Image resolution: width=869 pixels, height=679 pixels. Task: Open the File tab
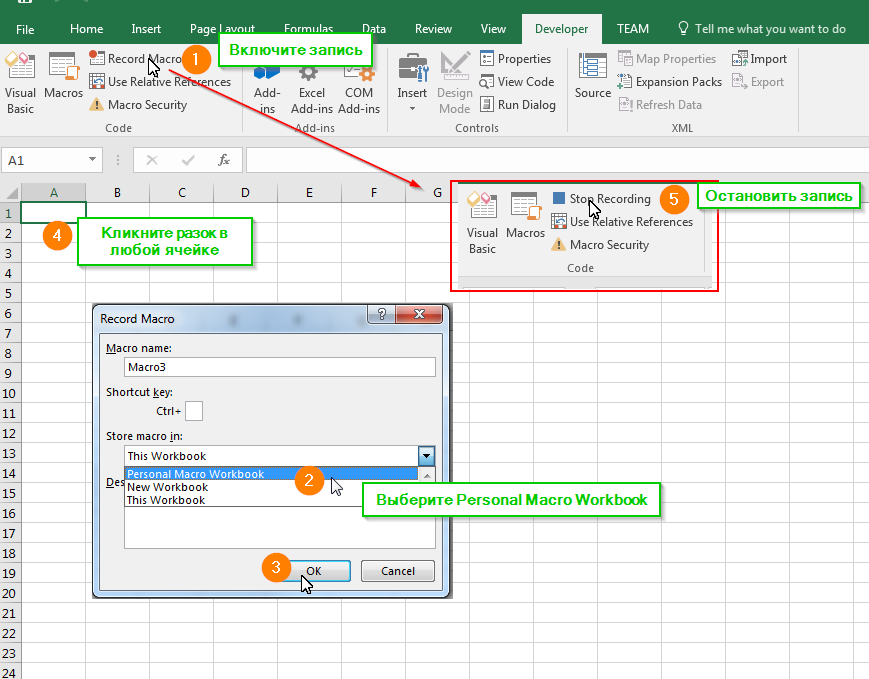(25, 29)
